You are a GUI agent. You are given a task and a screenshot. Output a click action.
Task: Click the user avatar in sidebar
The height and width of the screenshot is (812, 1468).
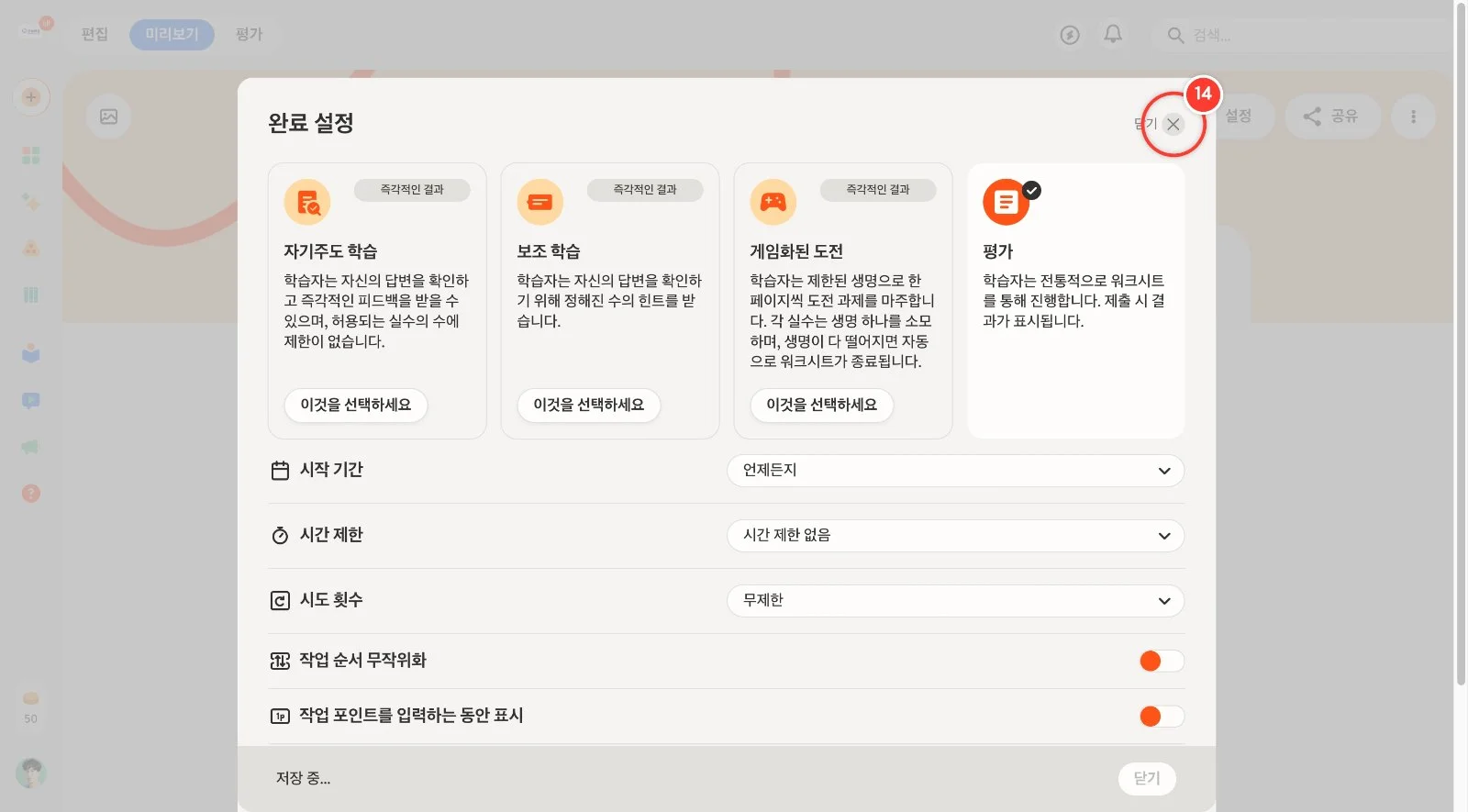[x=31, y=773]
